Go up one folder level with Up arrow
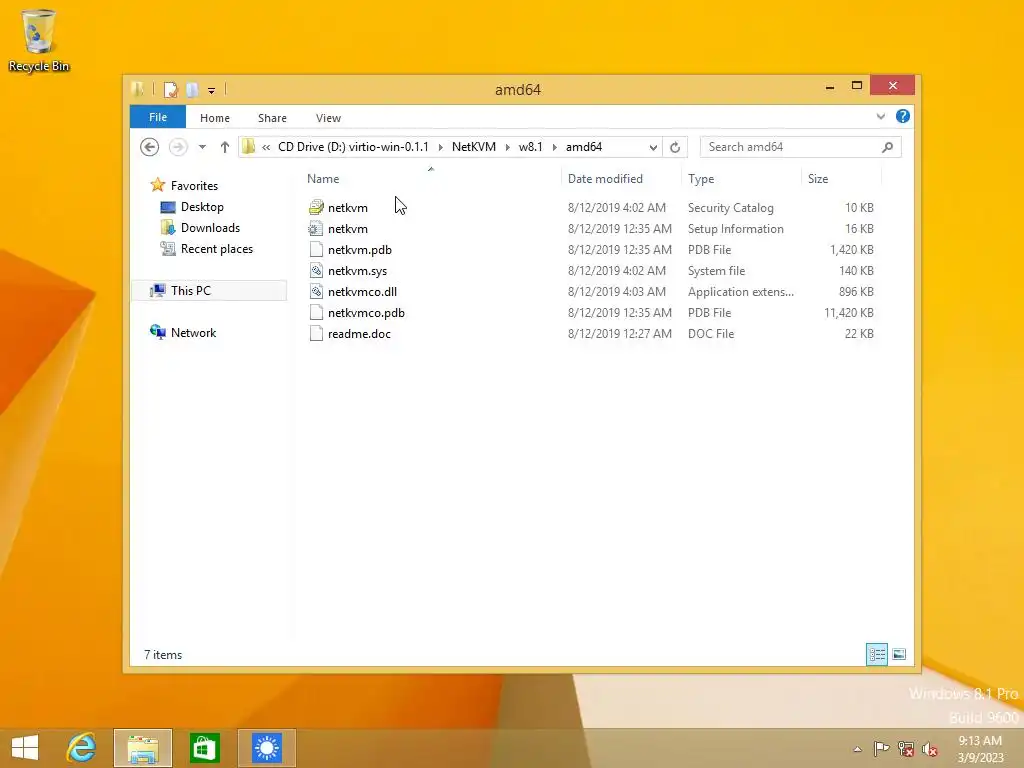The image size is (1024, 768). (225, 147)
